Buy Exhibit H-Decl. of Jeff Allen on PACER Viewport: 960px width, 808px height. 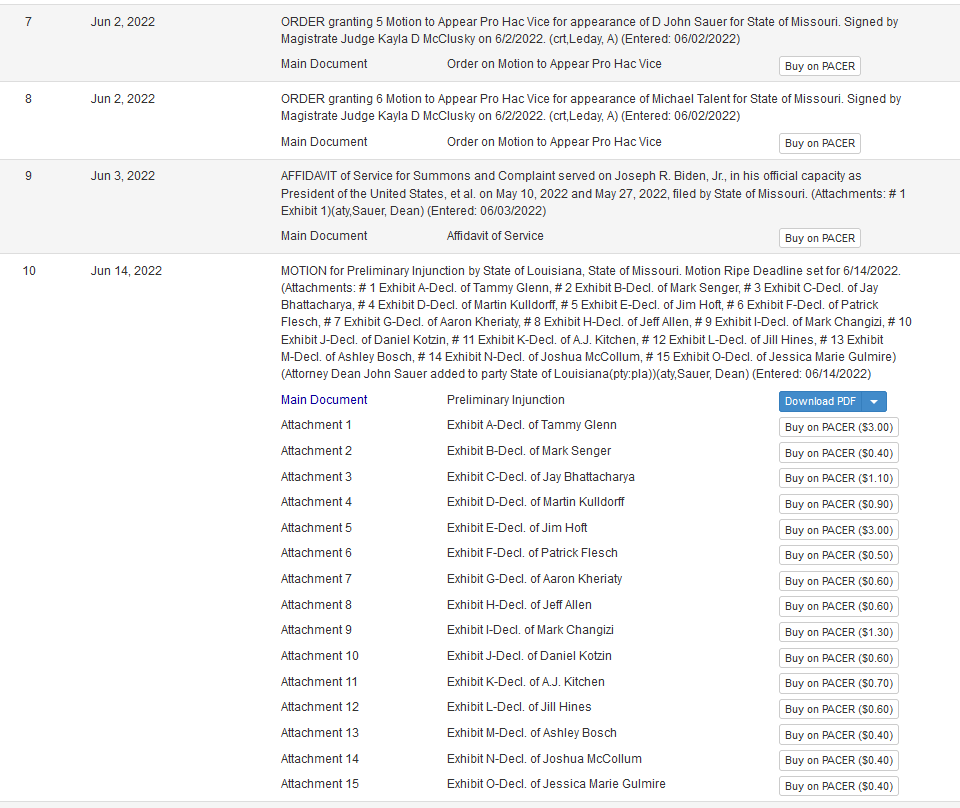coord(839,606)
